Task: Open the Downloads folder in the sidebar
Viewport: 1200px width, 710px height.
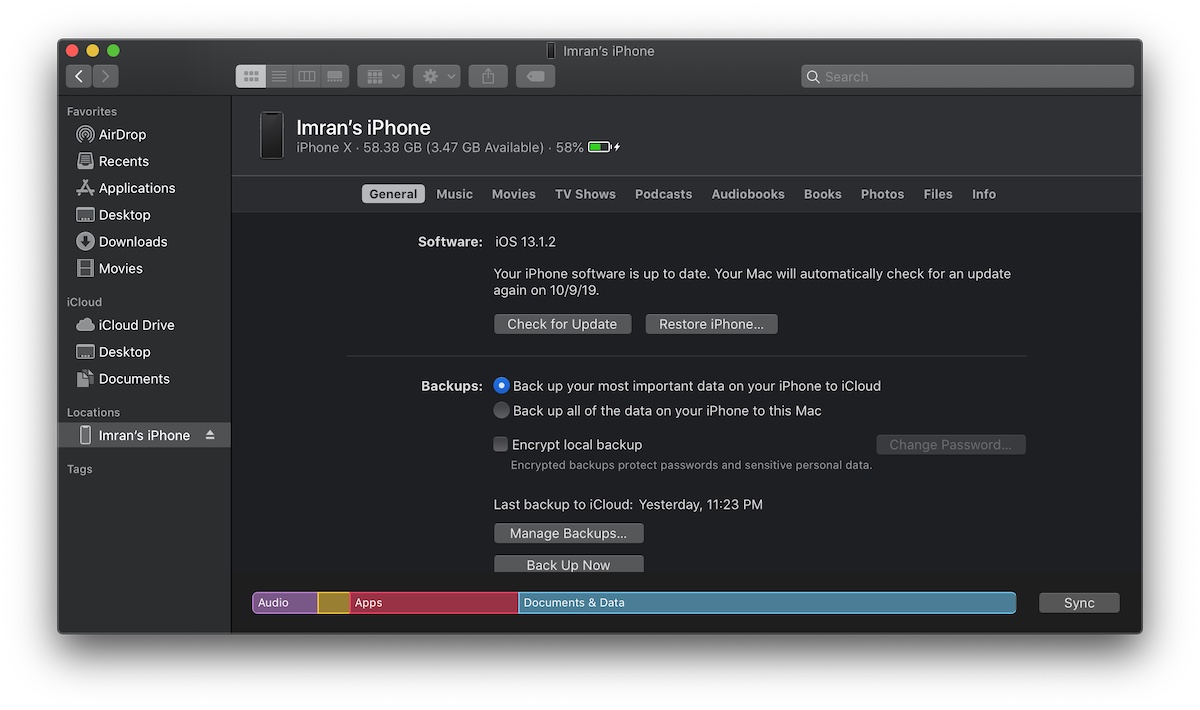Action: point(131,241)
